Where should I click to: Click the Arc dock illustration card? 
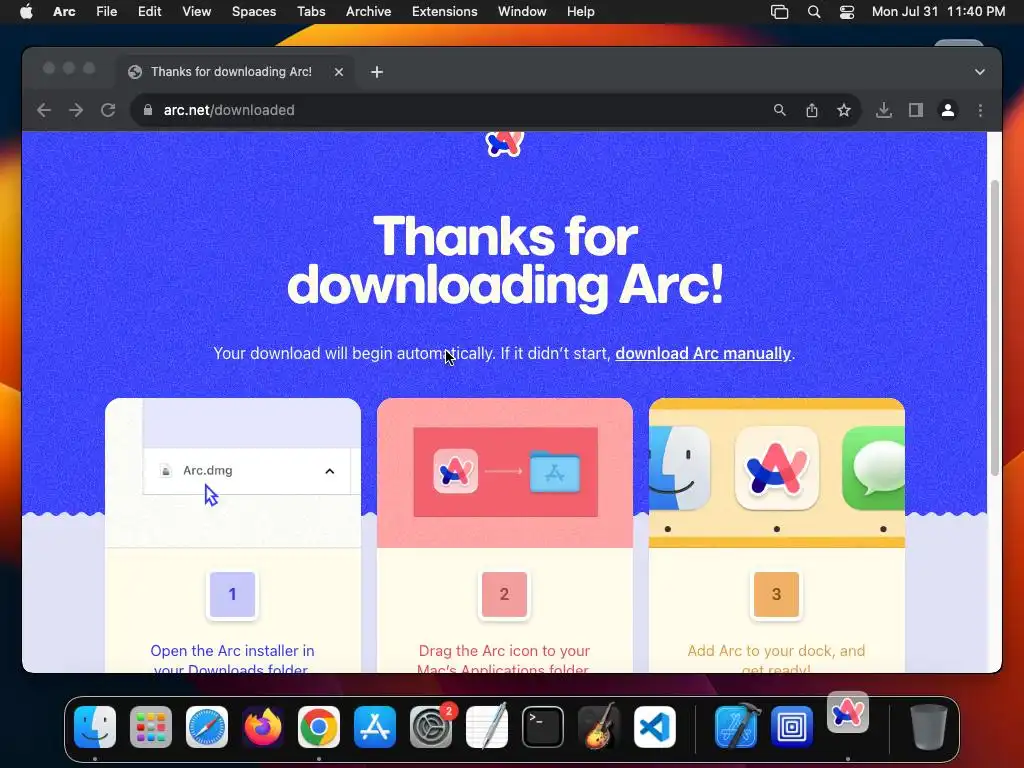pos(776,473)
